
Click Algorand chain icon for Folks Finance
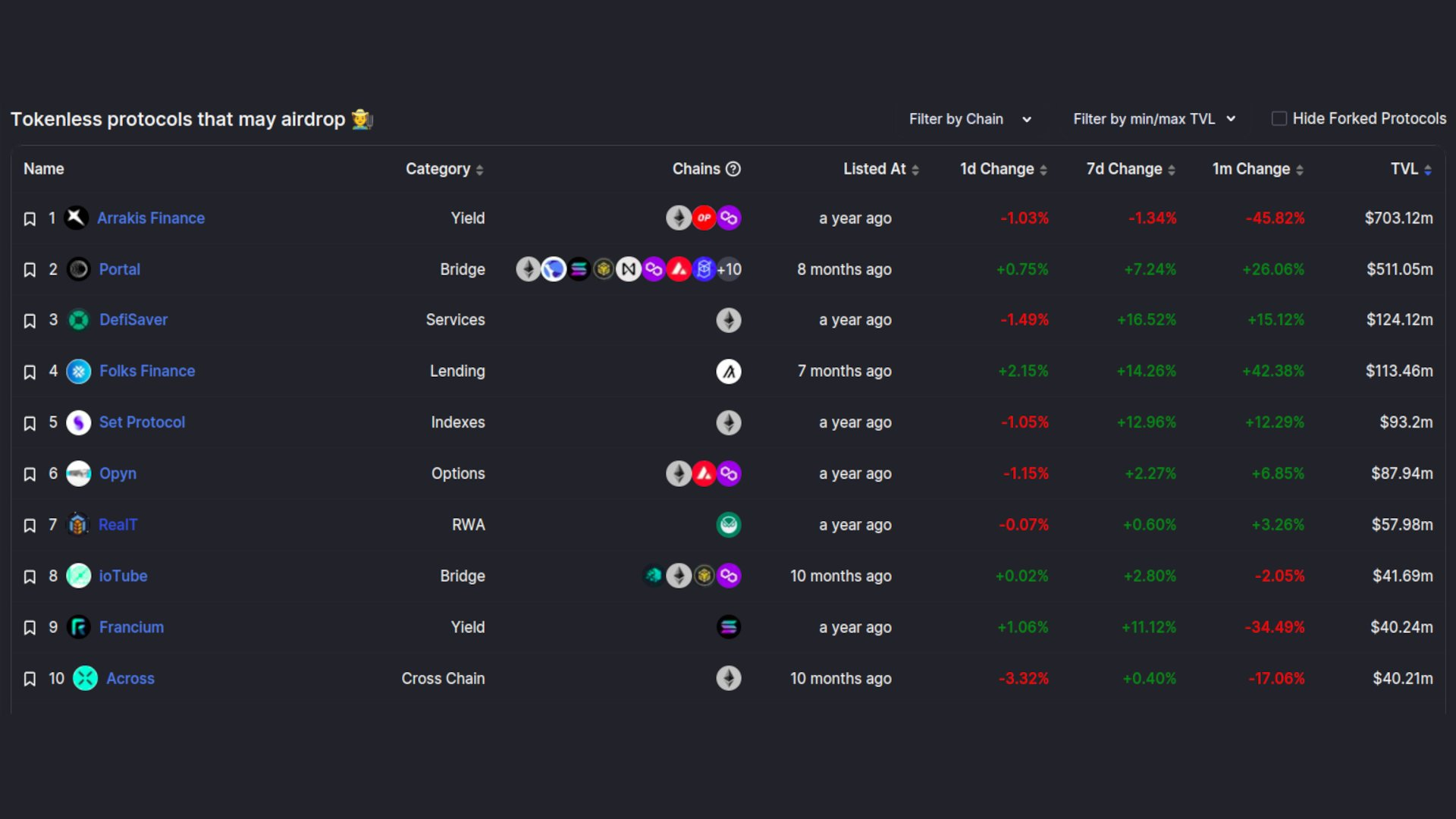click(x=729, y=372)
